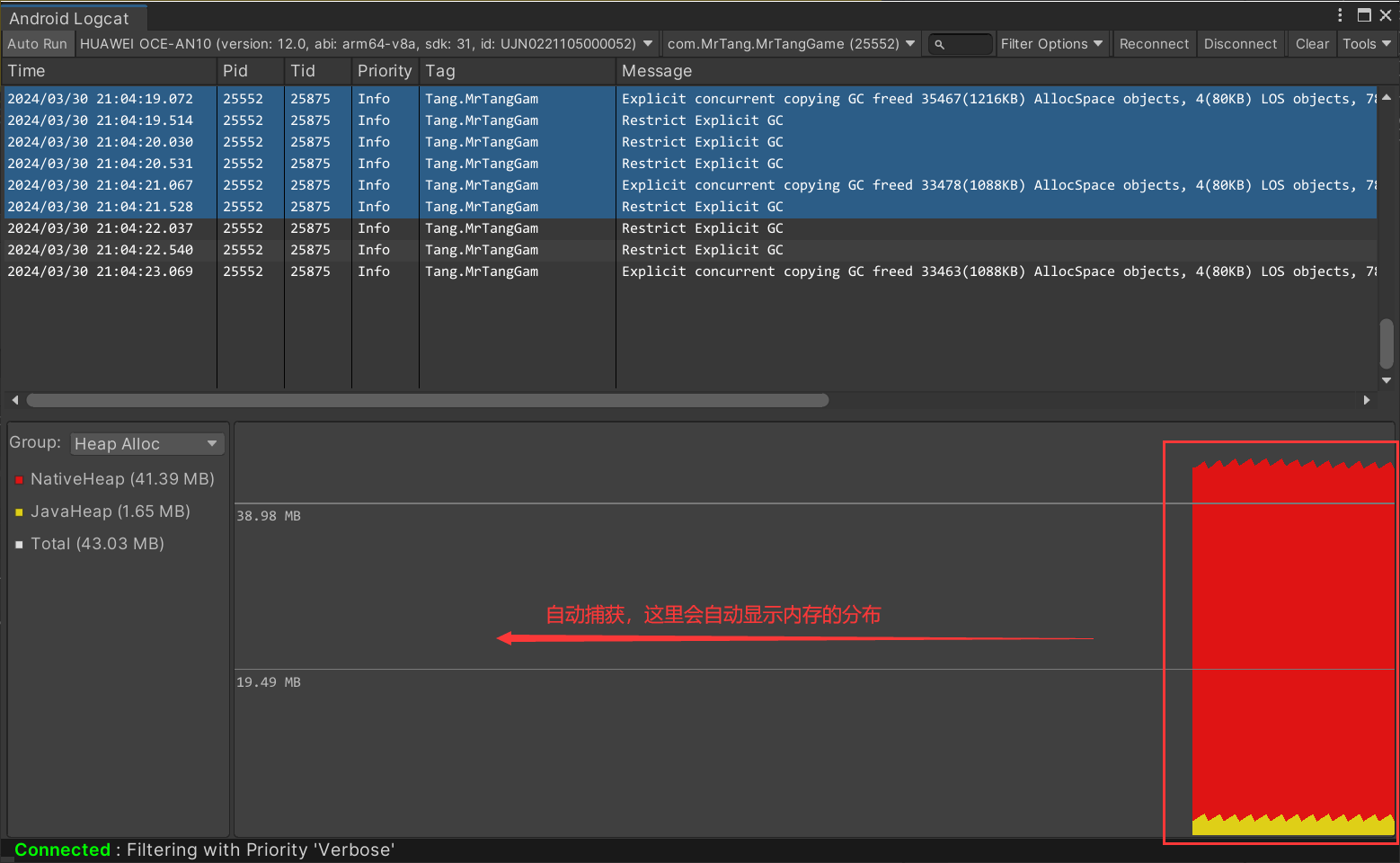Image resolution: width=1400 pixels, height=863 pixels.
Task: Click the log list vertical scrollbar thumb
Action: (x=1387, y=343)
